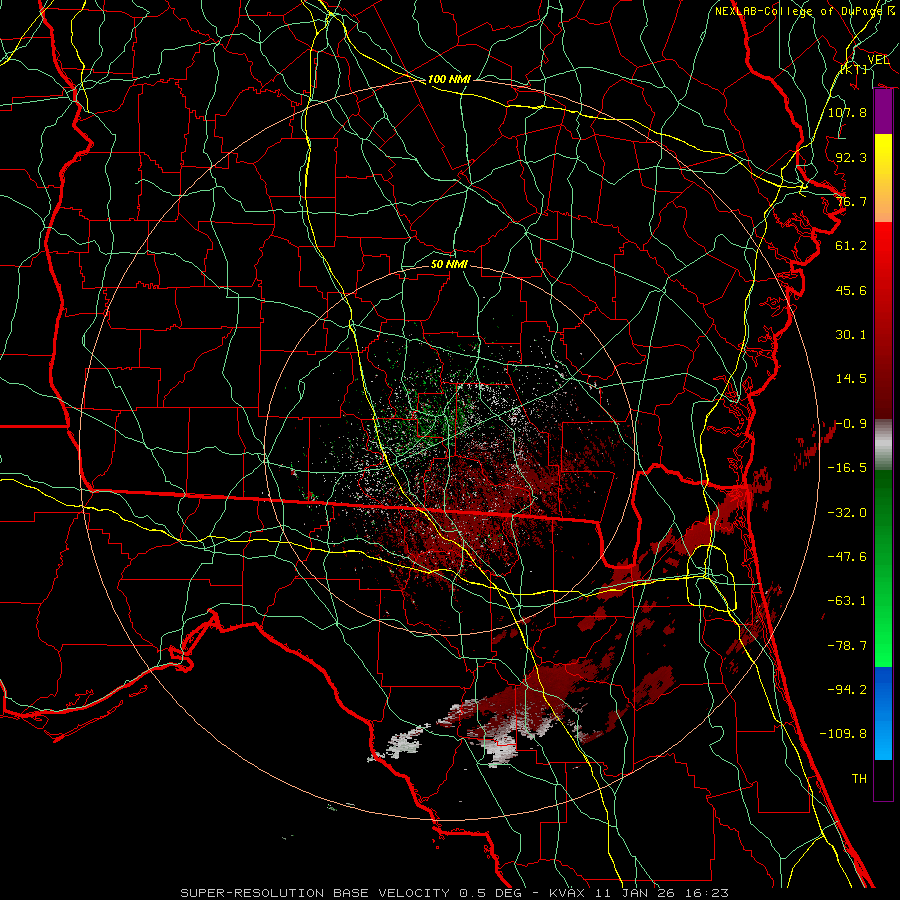Select the -63.1 legend value
Screen dimensions: 900x900
tap(847, 601)
